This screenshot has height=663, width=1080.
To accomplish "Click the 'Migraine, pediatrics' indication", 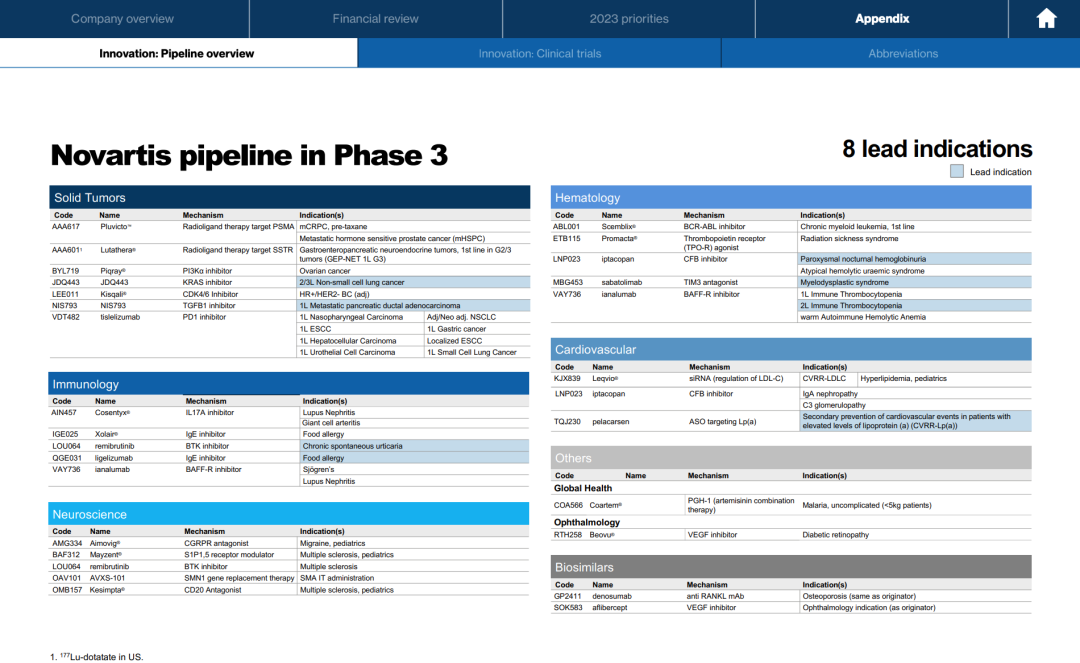I will [x=333, y=543].
